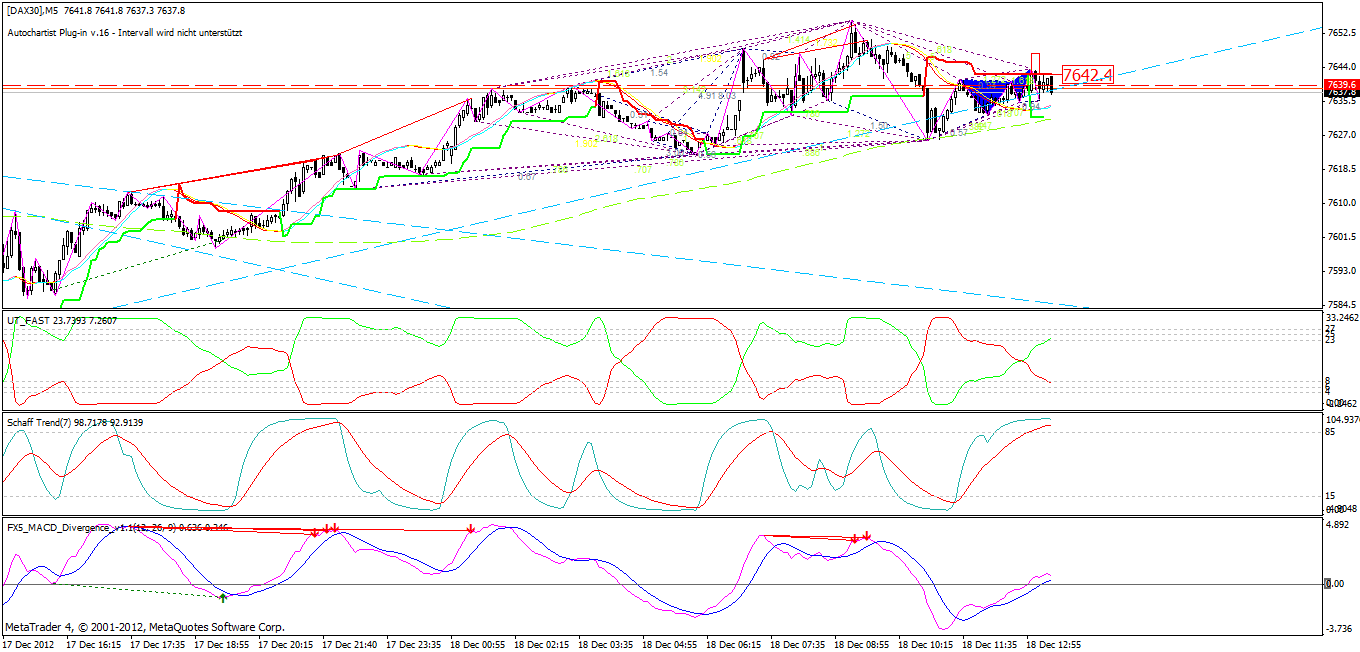
Task: Click the -3.736 value on MACD scale
Action: [1340, 628]
